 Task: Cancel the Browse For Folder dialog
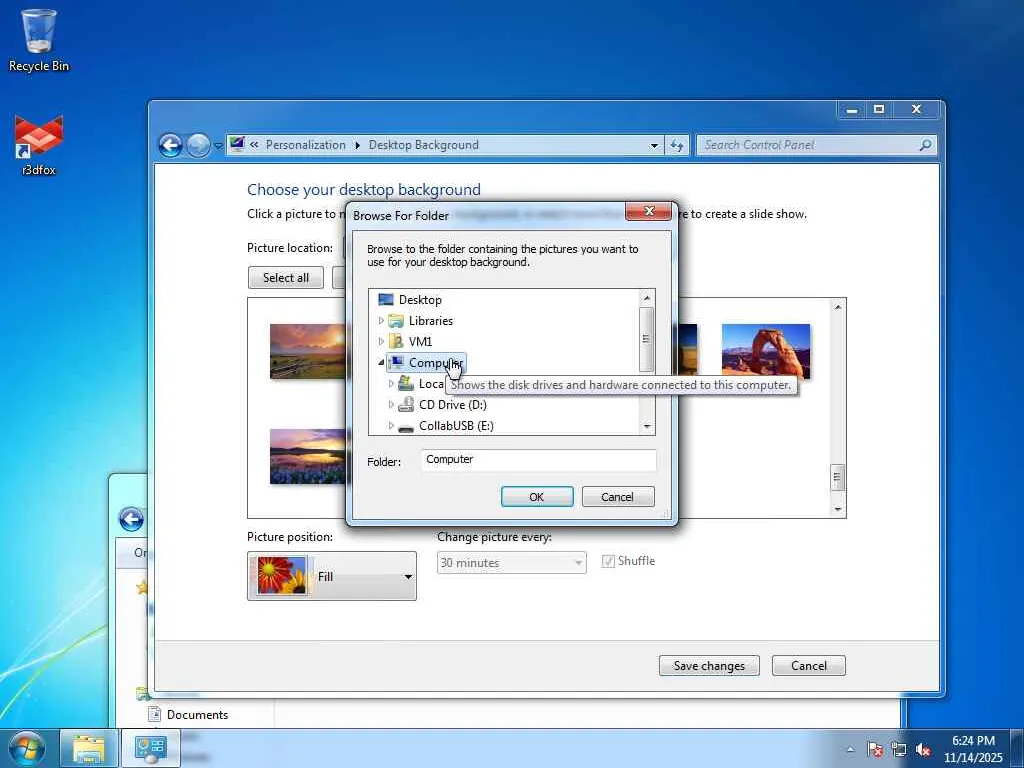(x=617, y=497)
